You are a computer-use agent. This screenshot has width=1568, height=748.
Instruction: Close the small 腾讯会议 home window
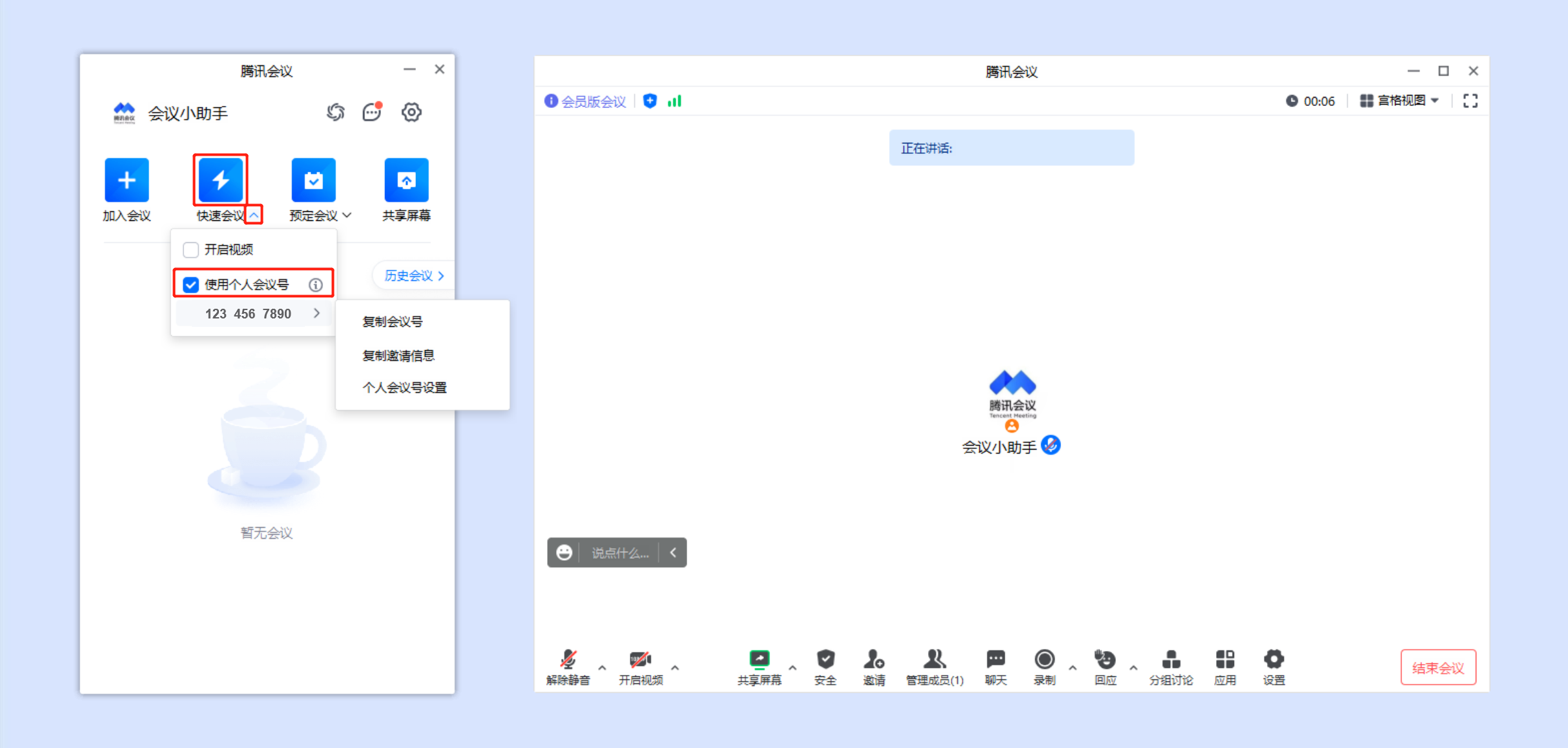pyautogui.click(x=440, y=69)
